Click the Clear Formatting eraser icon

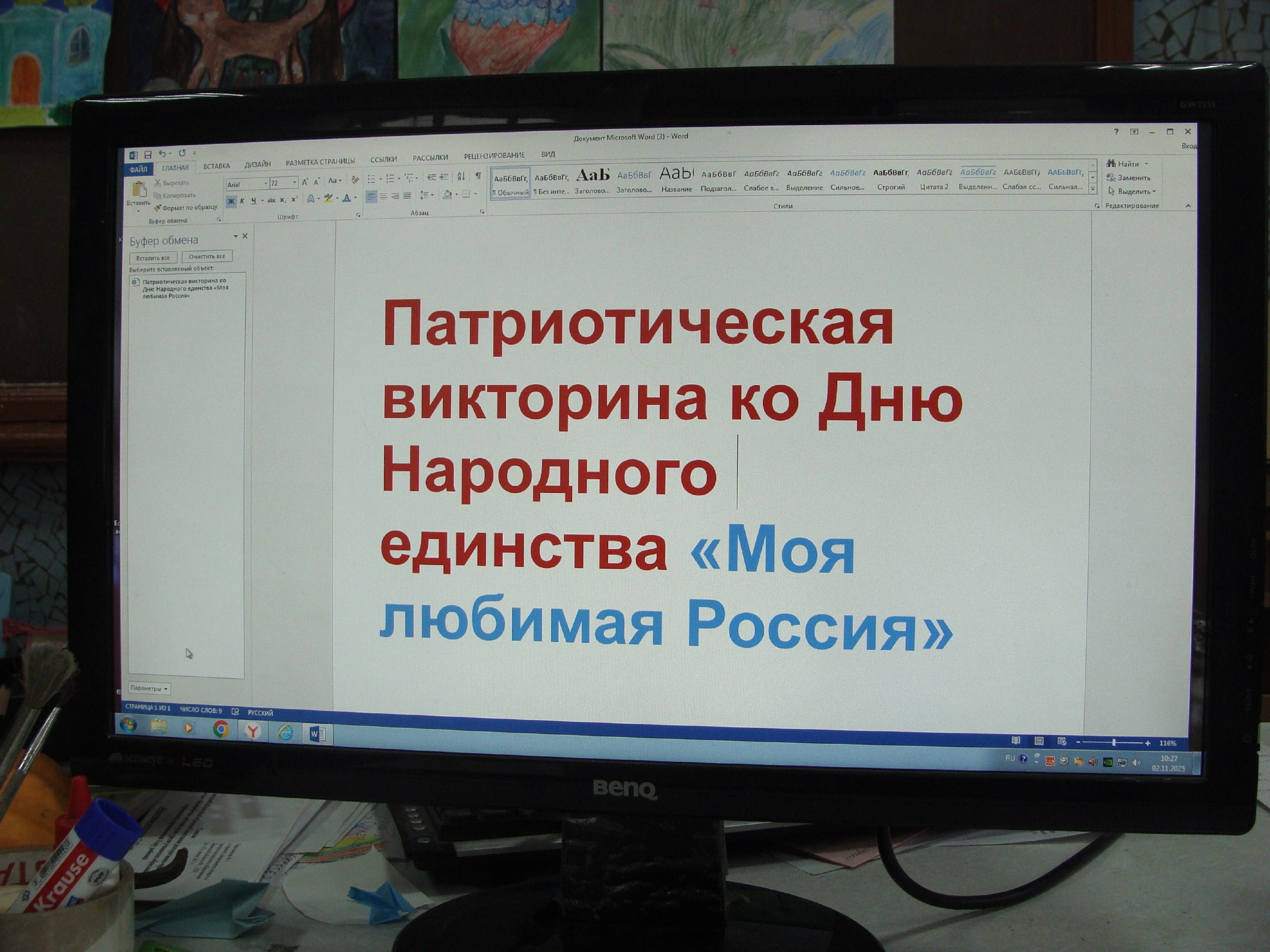pyautogui.click(x=355, y=180)
